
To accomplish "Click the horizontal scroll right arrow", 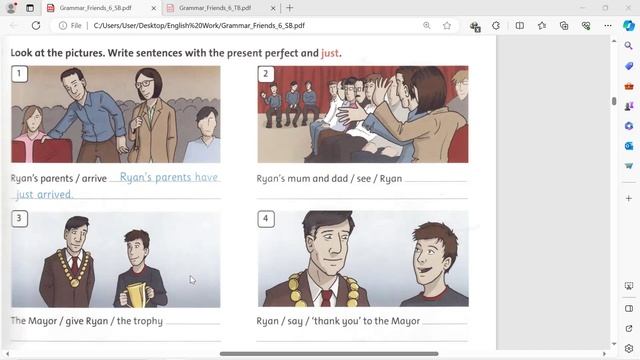I will tap(604, 354).
